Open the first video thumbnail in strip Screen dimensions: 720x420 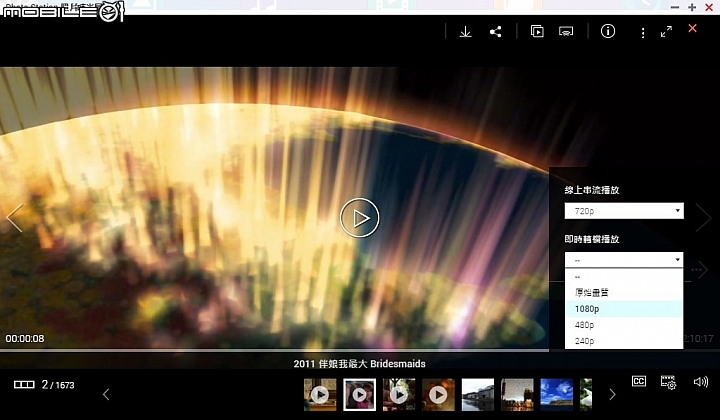pyautogui.click(x=320, y=394)
